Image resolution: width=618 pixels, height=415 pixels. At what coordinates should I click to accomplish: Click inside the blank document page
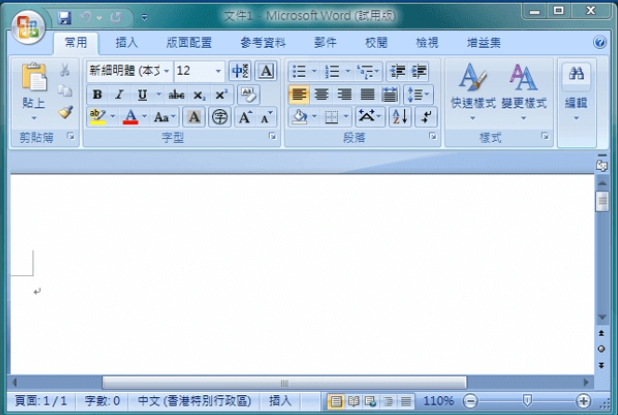tap(302, 274)
